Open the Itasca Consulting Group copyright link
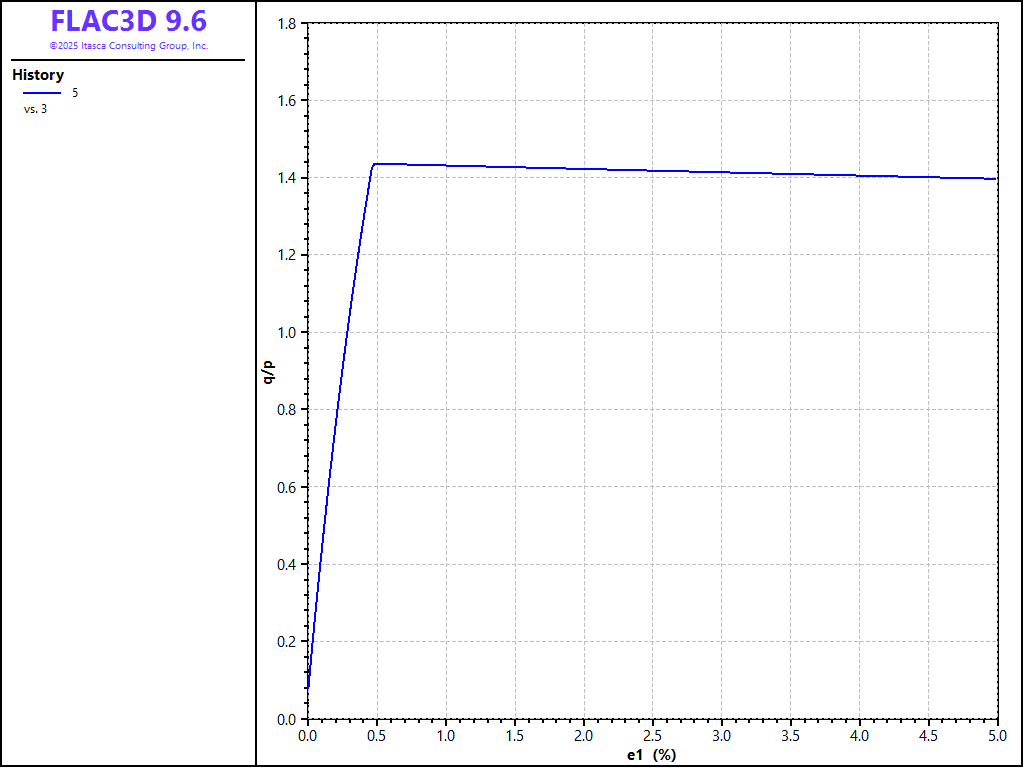The width and height of the screenshot is (1024, 768). click(x=128, y=46)
